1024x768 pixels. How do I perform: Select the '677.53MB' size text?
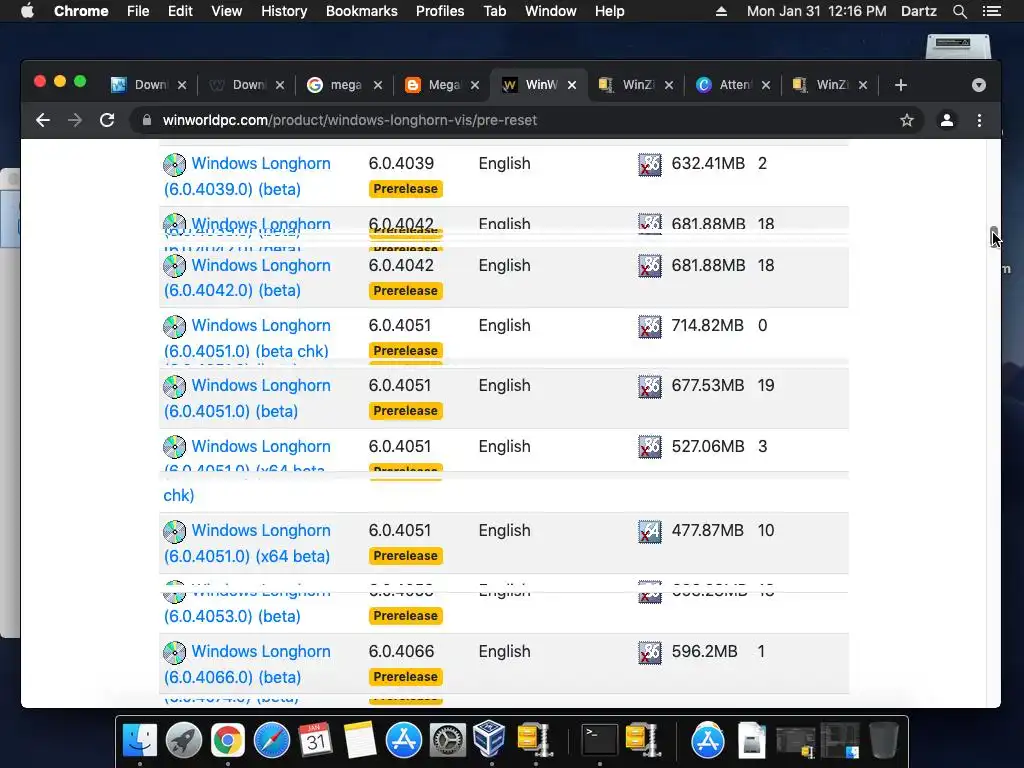pyautogui.click(x=708, y=385)
